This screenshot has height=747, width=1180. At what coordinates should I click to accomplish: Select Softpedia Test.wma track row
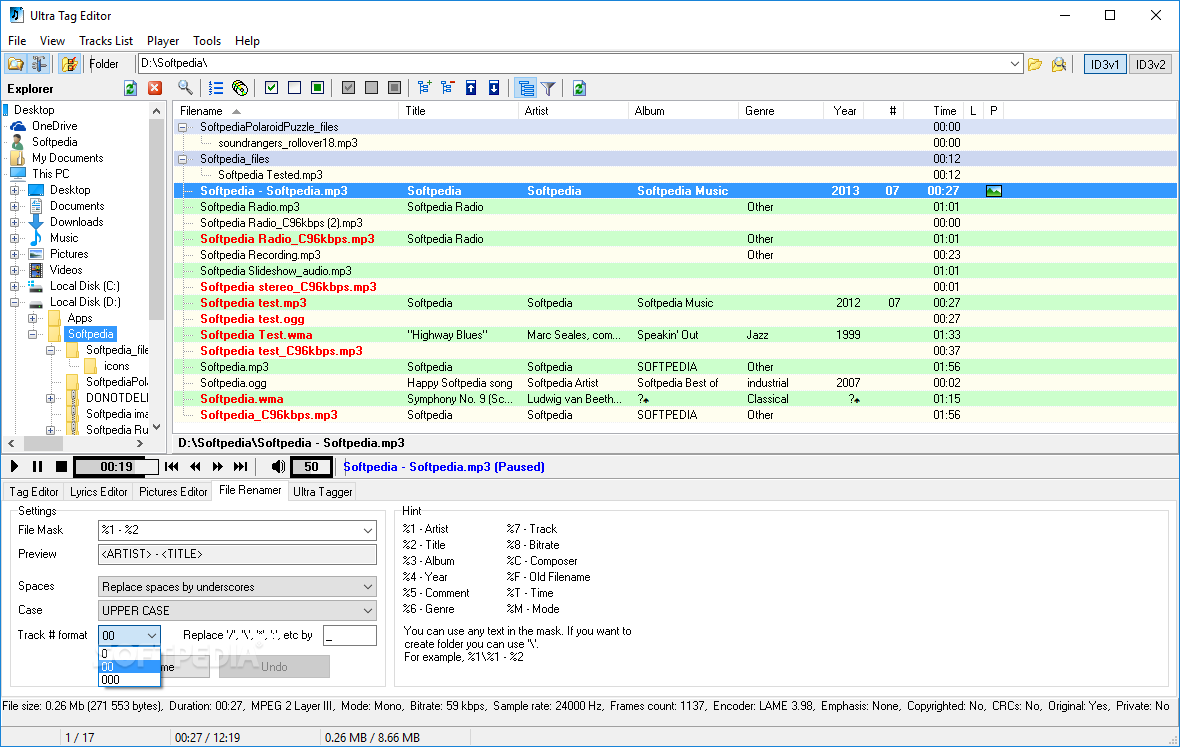pyautogui.click(x=675, y=335)
